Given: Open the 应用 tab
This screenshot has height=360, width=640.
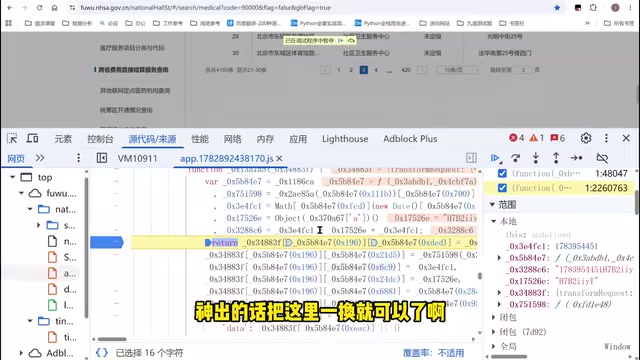Looking at the screenshot, I should tap(298, 139).
